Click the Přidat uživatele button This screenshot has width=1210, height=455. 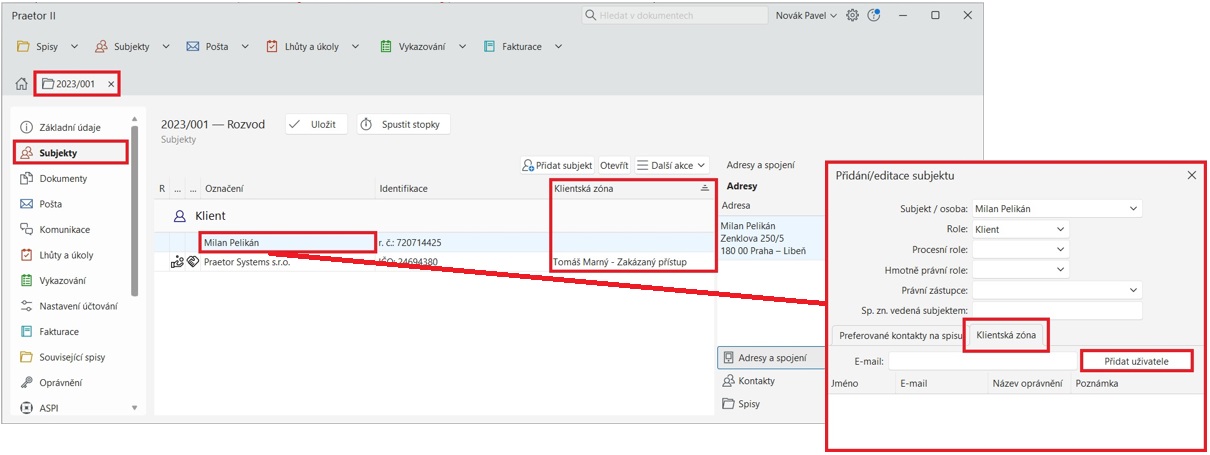pos(1136,360)
